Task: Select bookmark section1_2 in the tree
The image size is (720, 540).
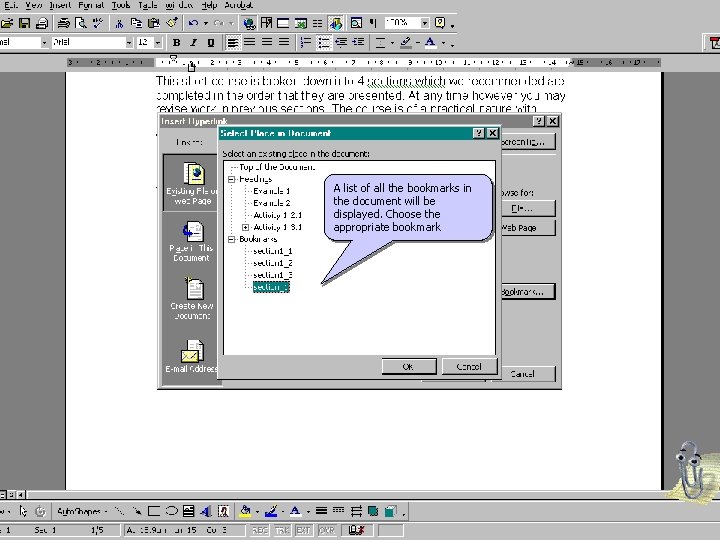Action: click(x=273, y=263)
